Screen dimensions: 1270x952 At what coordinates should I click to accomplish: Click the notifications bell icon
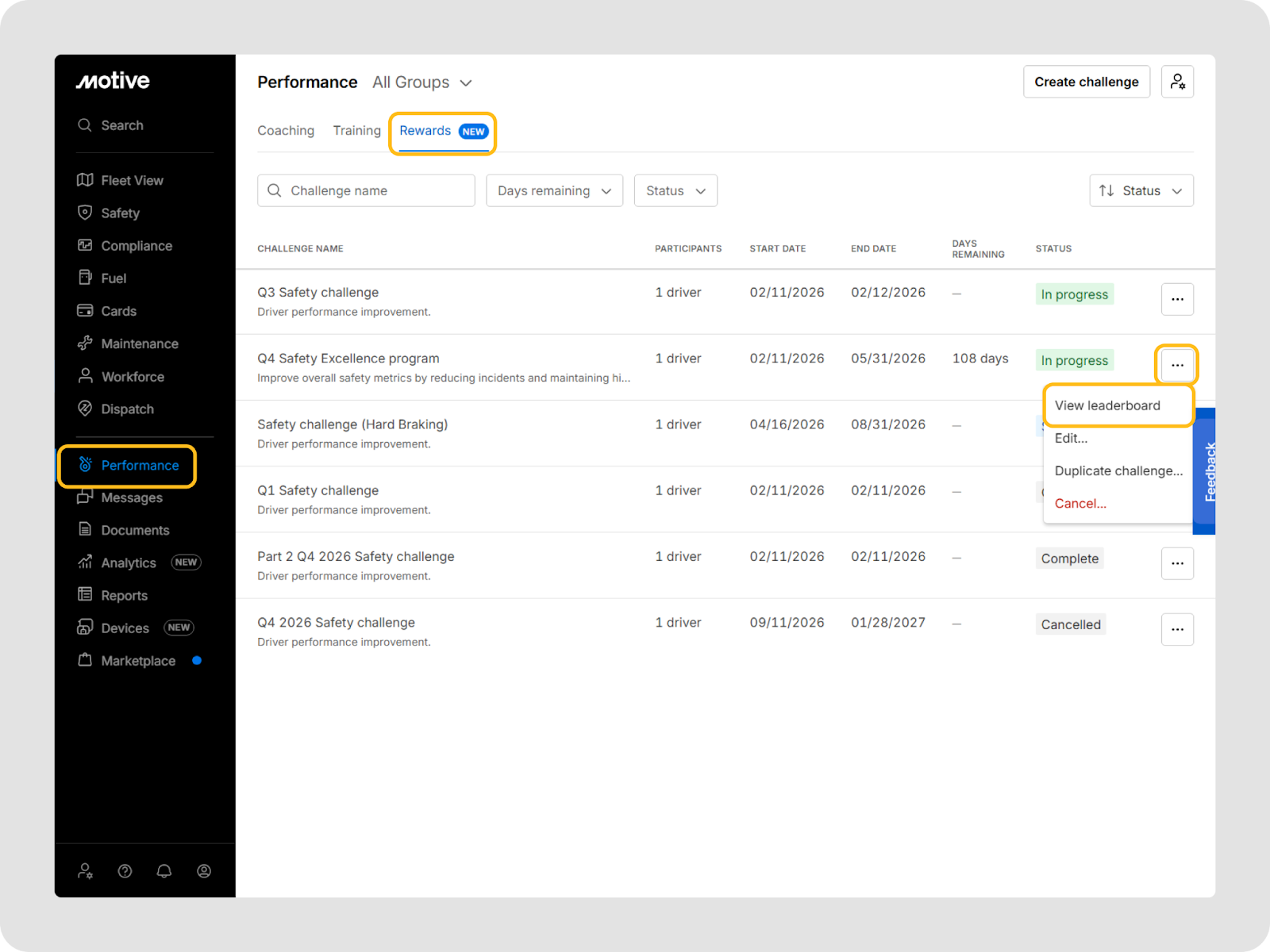[164, 871]
